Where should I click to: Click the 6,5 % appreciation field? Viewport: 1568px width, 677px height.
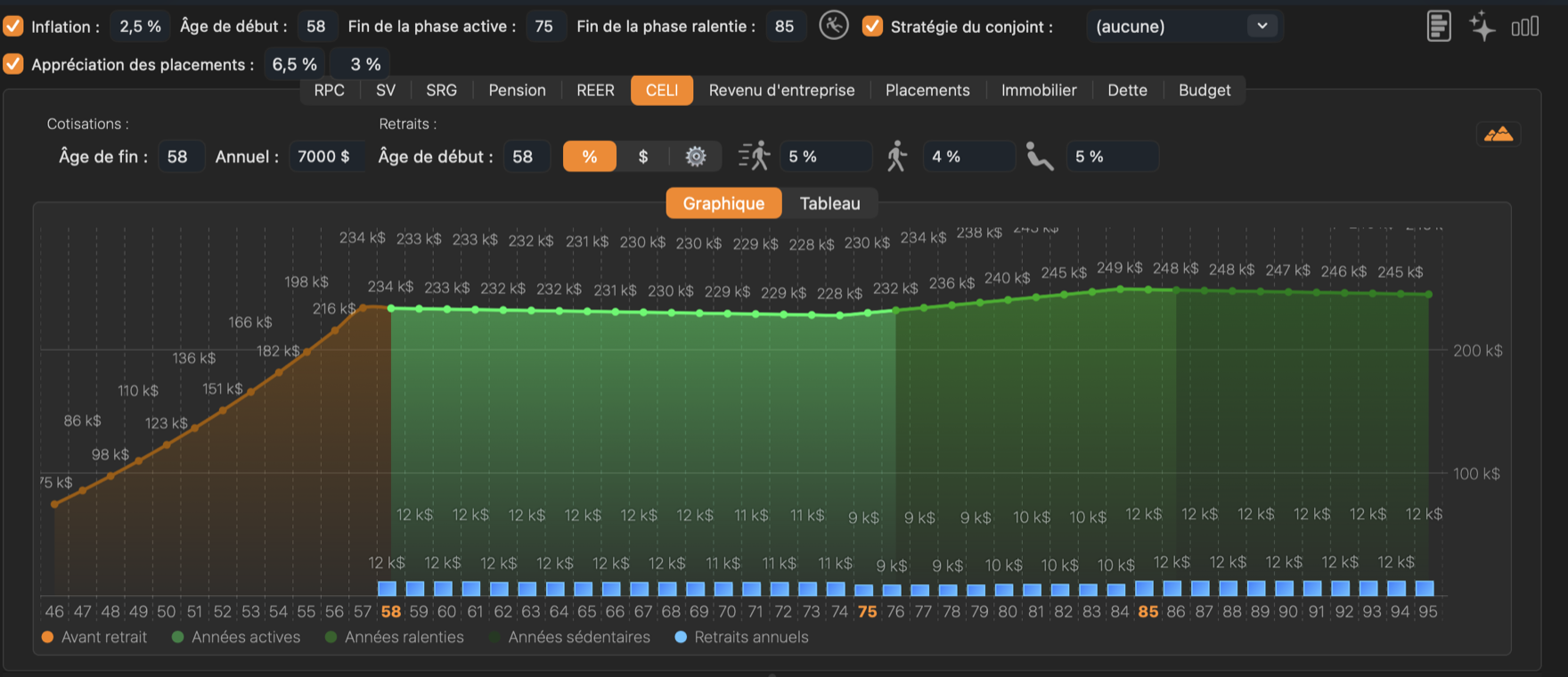[295, 64]
